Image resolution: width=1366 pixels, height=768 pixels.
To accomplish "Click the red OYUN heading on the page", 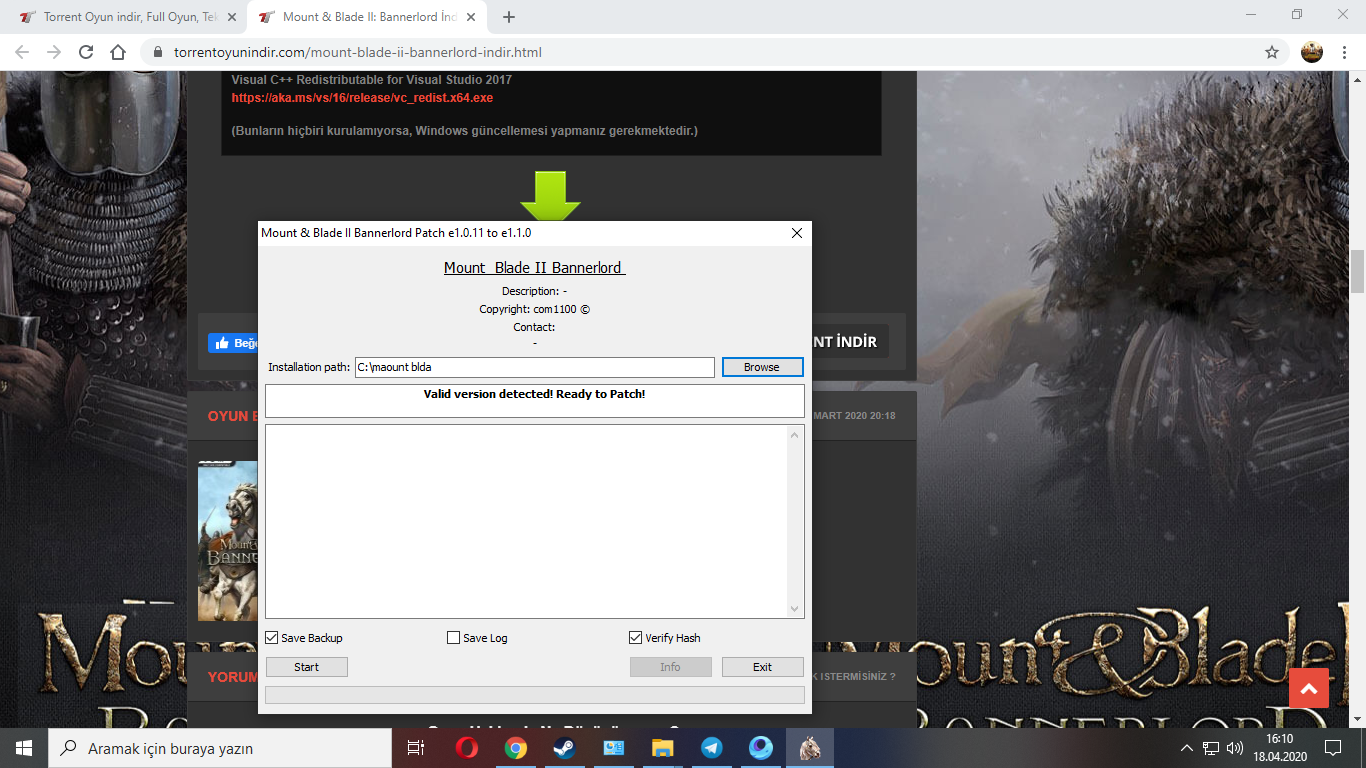I will (x=233, y=416).
